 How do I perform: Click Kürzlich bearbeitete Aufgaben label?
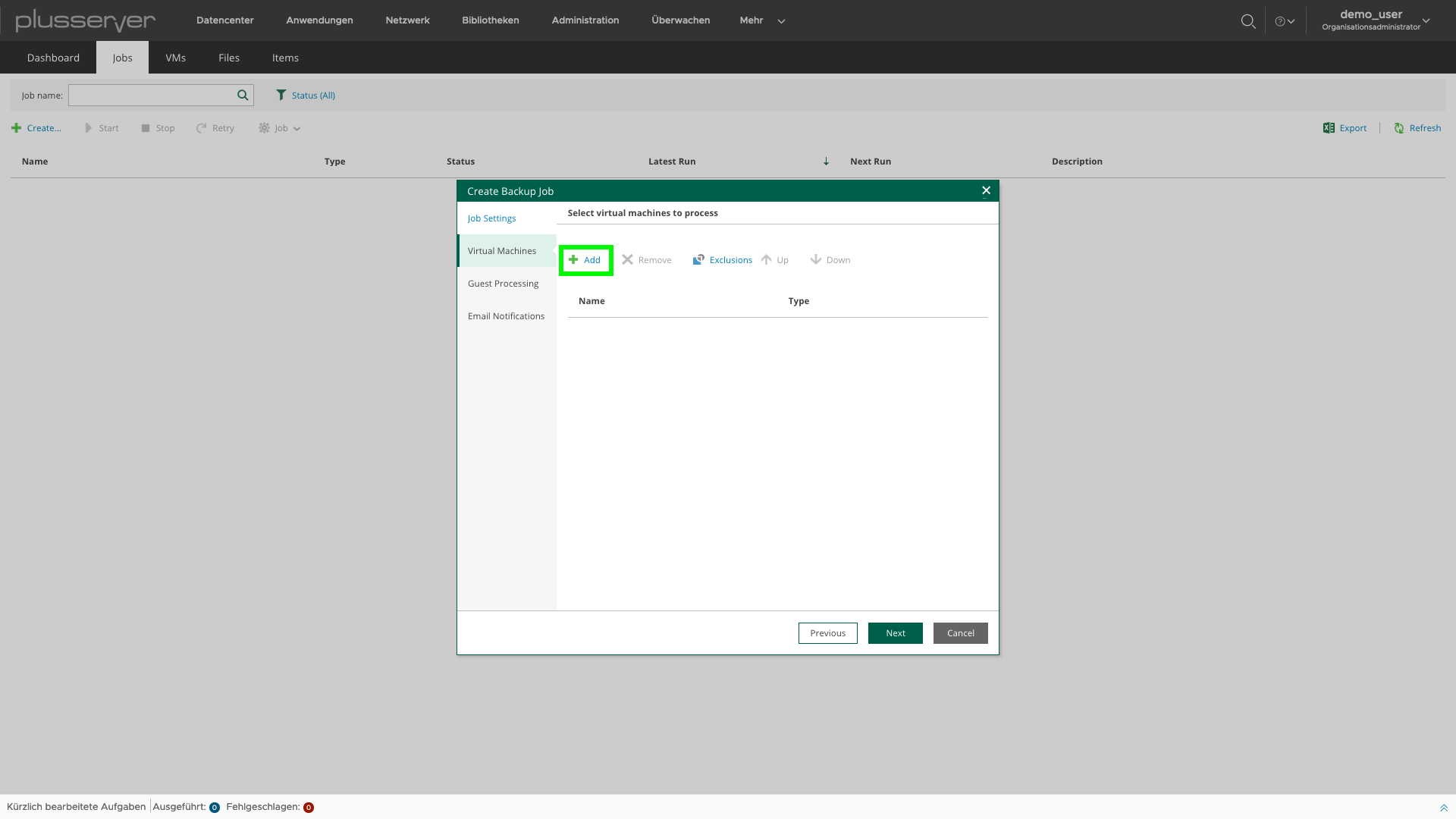click(x=76, y=807)
